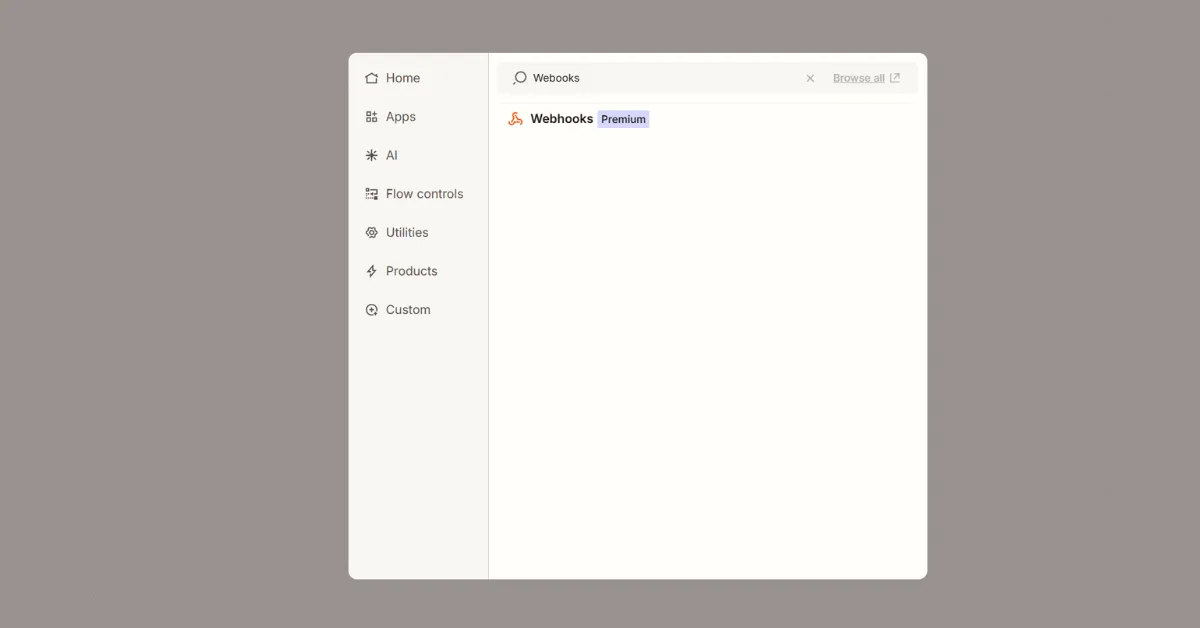Viewport: 1200px width, 628px height.
Task: Select the Home icon in the sidebar
Action: point(371,78)
